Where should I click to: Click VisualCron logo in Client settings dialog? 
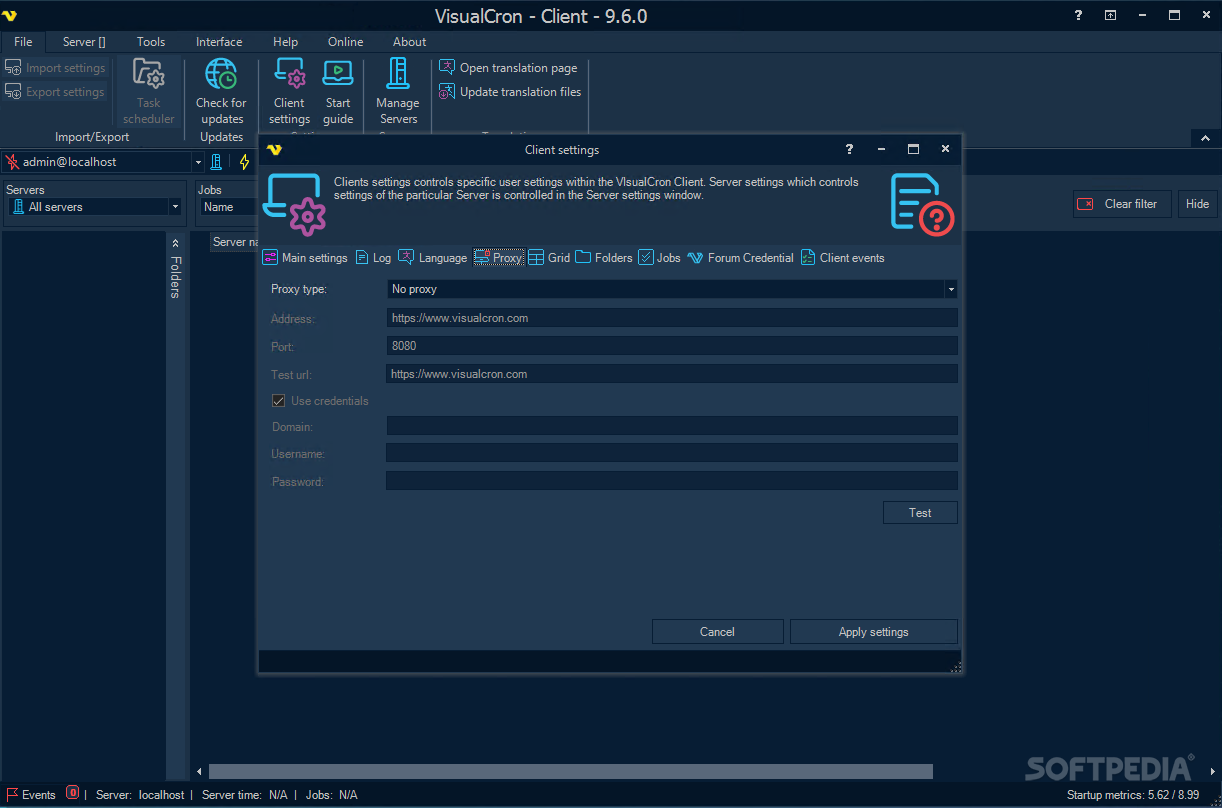[x=274, y=150]
